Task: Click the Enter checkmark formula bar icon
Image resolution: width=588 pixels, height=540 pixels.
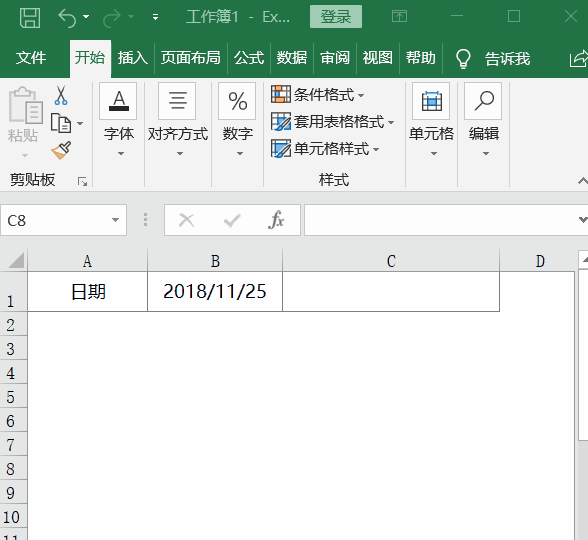Action: click(x=232, y=220)
